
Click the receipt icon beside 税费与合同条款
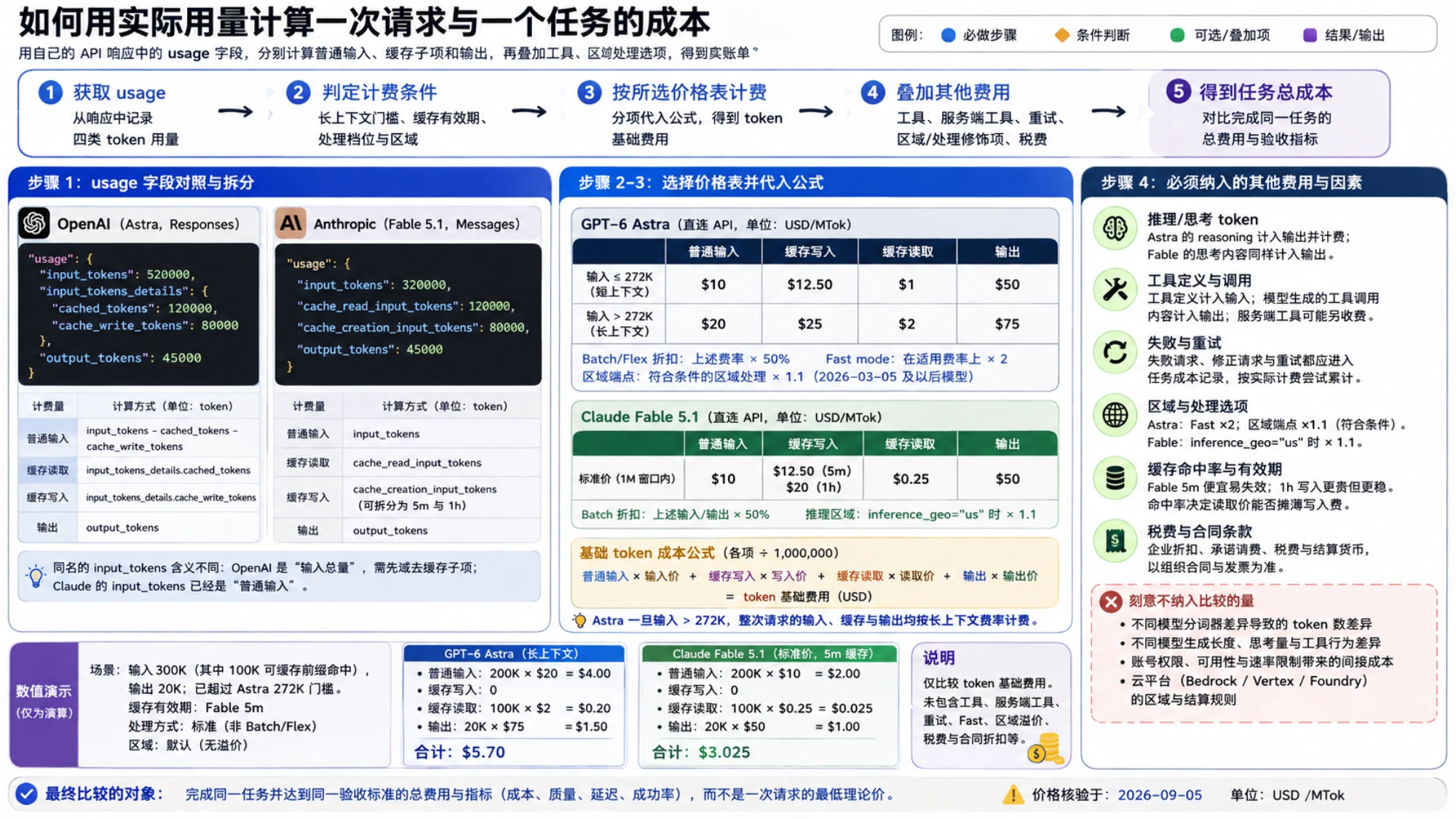[1115, 541]
